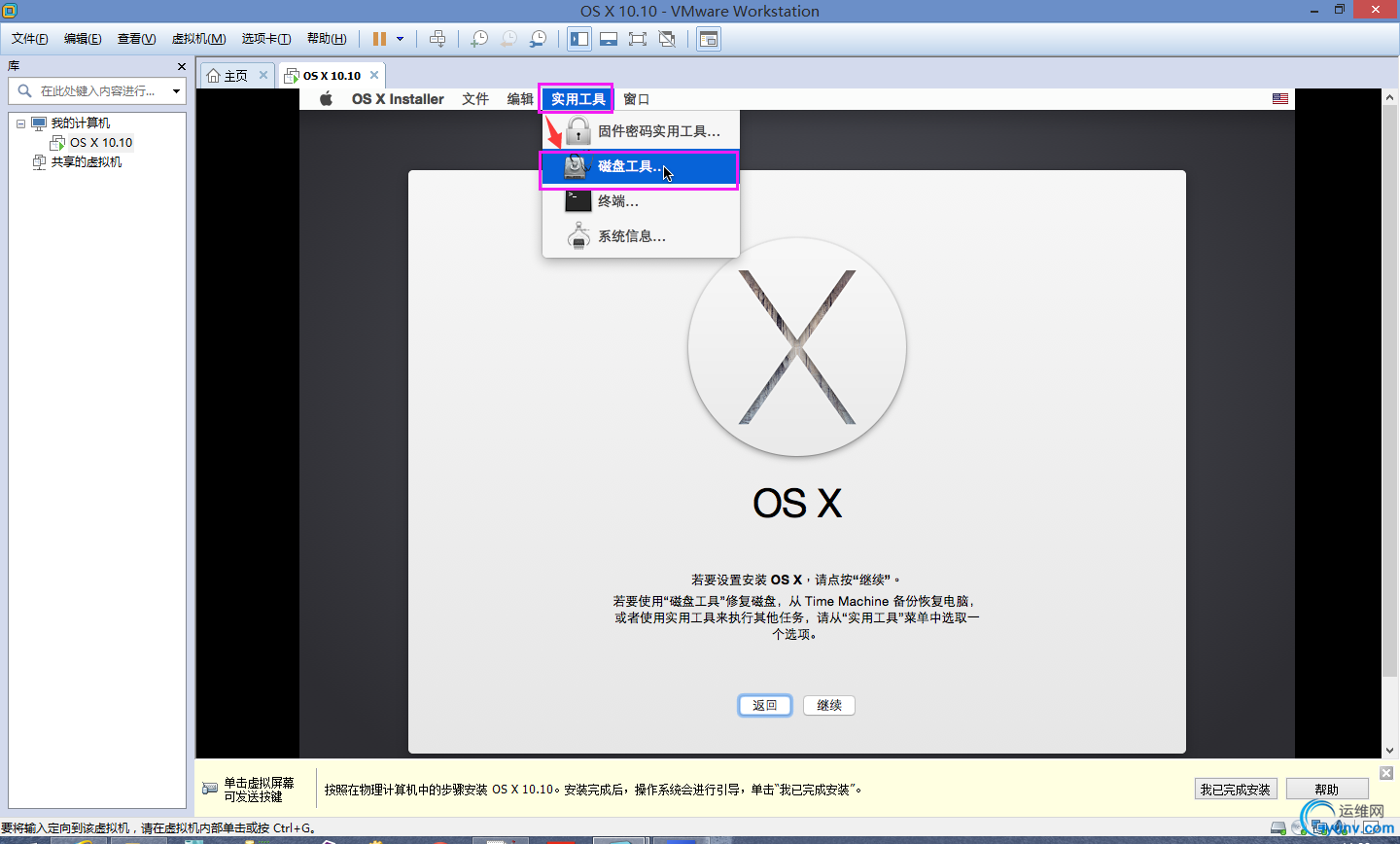Screen dimensions: 1400x844
Task: Choose 终端… menu entry
Action: click(641, 201)
